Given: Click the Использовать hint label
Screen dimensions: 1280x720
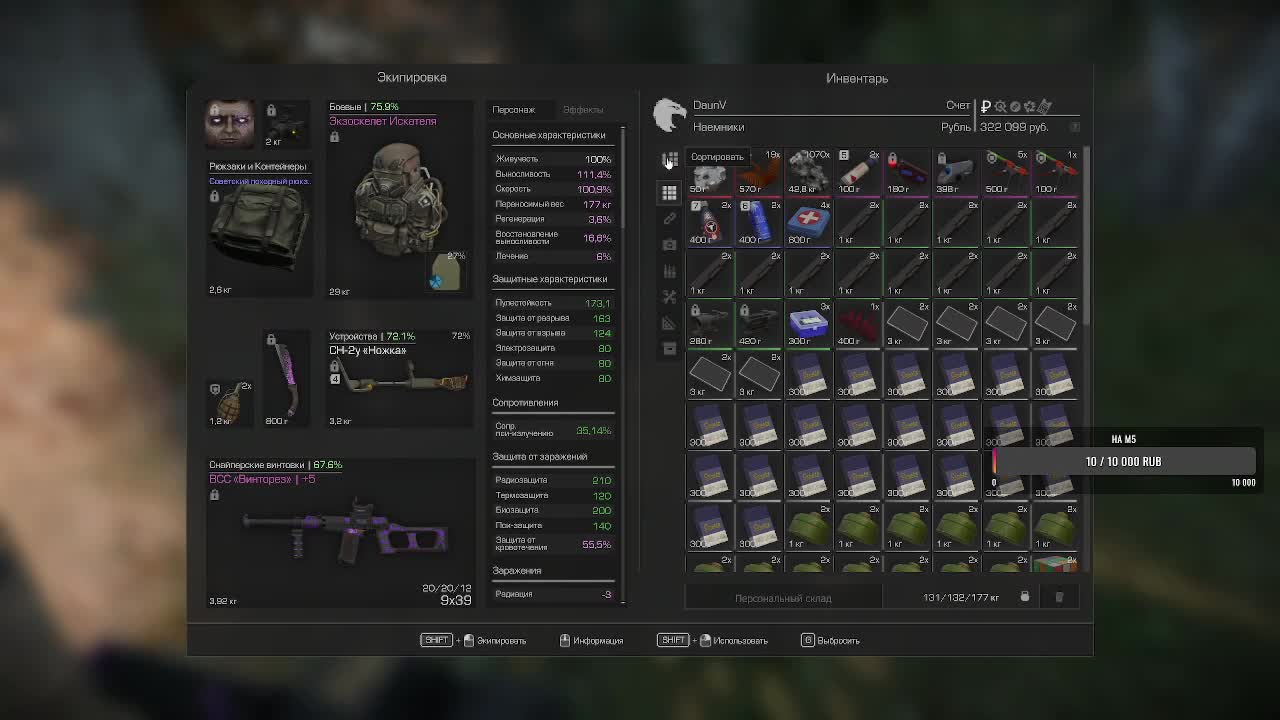Looking at the screenshot, I should (740, 641).
